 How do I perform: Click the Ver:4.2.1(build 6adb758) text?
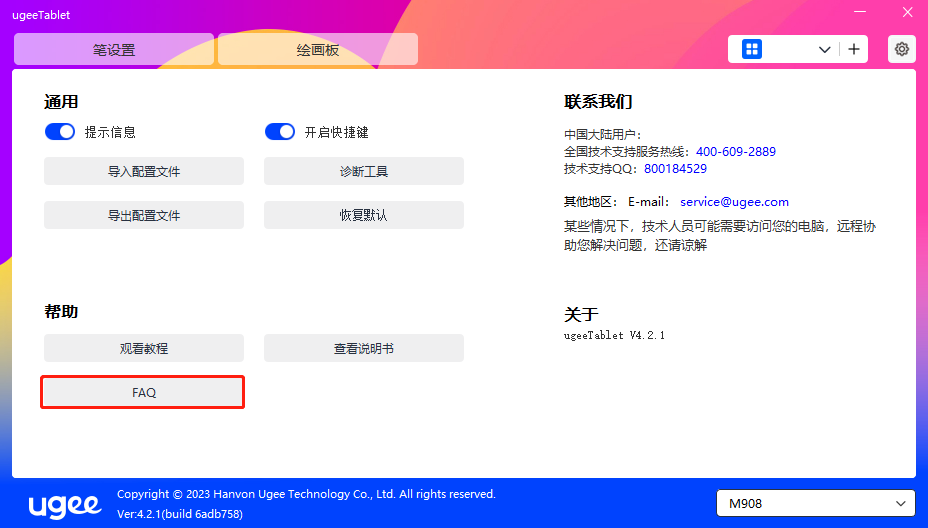(x=180, y=514)
